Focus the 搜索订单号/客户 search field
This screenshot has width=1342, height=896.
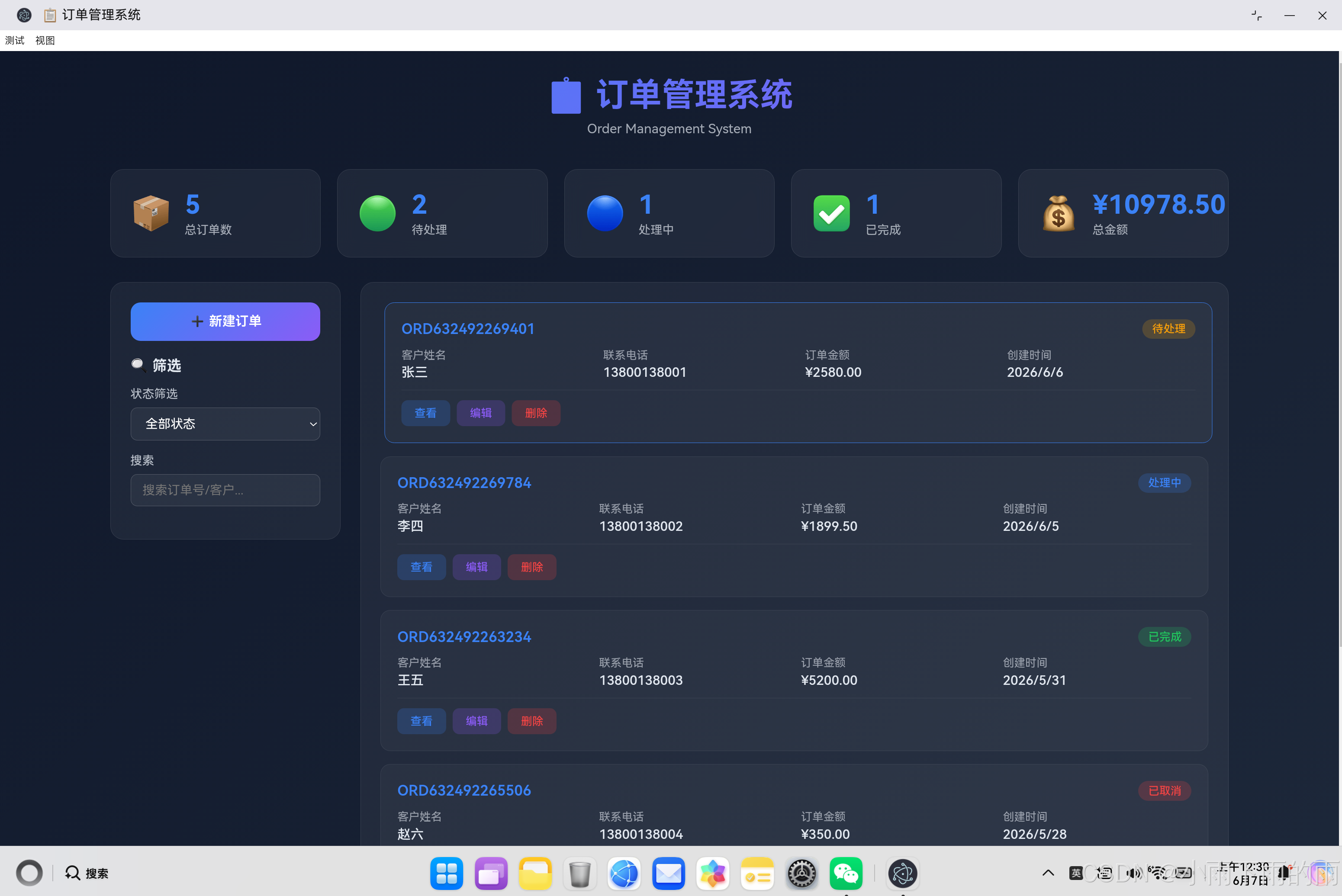225,490
